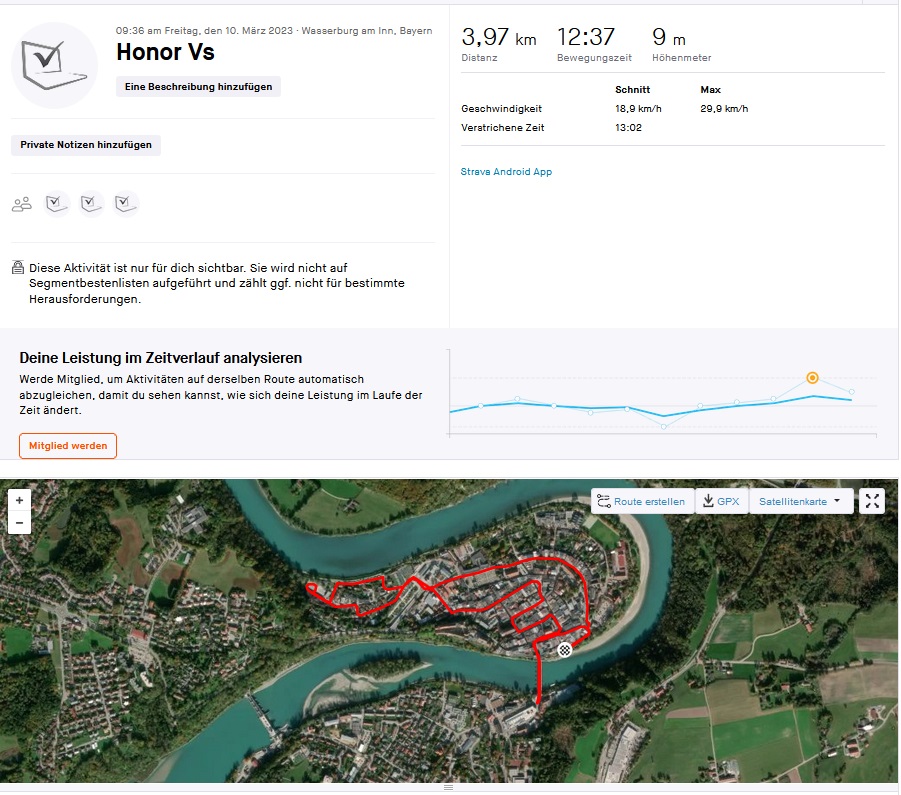The image size is (901, 795).
Task: Download the GPX file
Action: [x=722, y=501]
